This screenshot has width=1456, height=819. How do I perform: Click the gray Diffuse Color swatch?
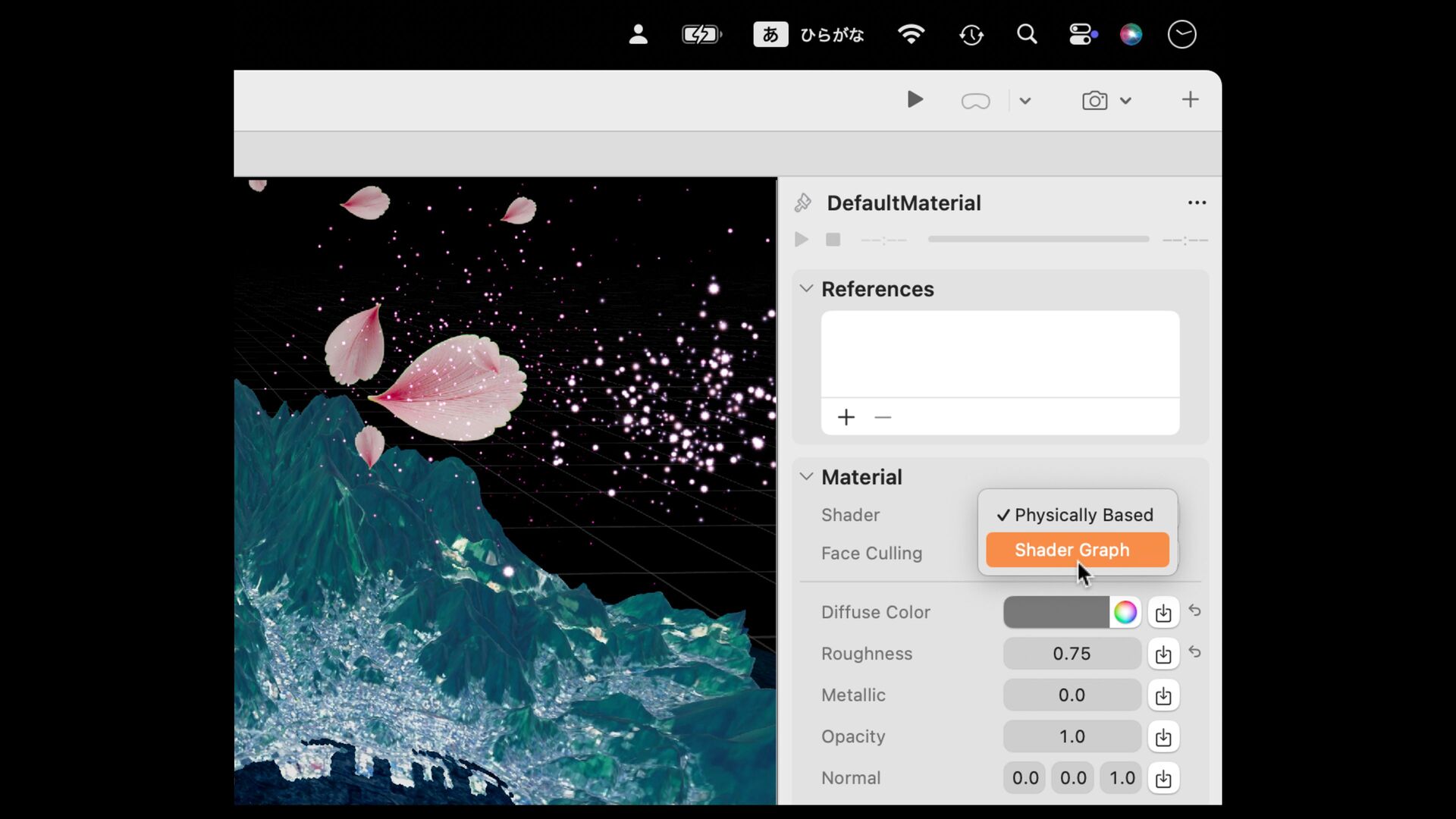click(1056, 612)
